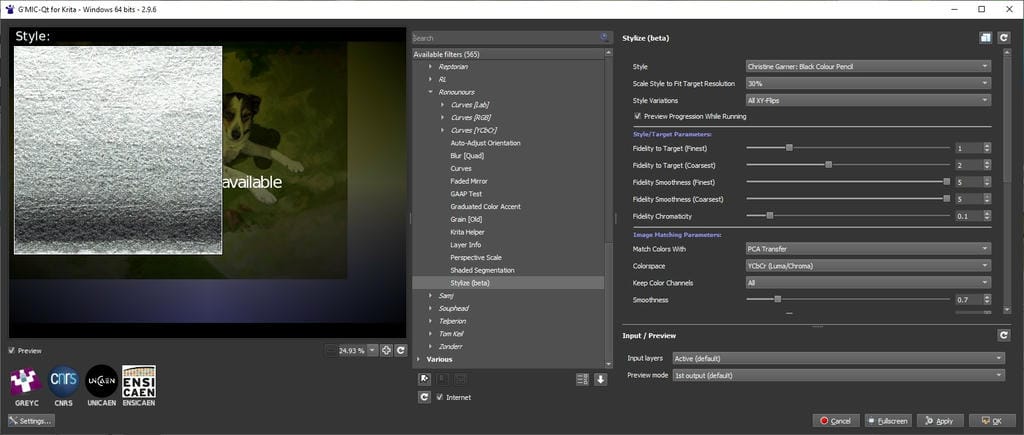Reset Stylize parameters with the top-right reload icon

click(x=1003, y=38)
